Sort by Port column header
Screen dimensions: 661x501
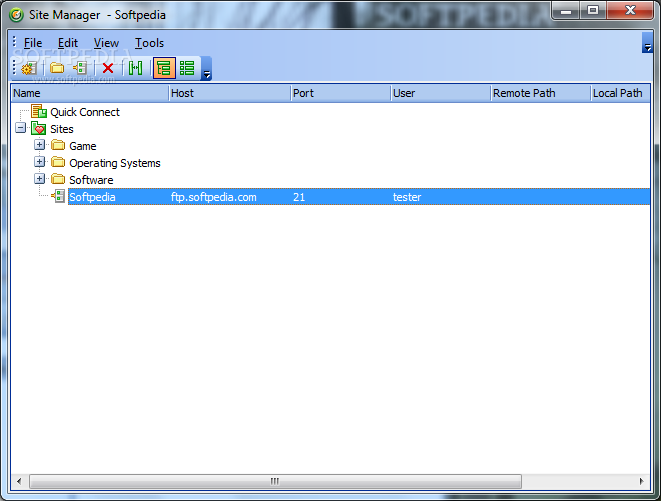tap(341, 93)
